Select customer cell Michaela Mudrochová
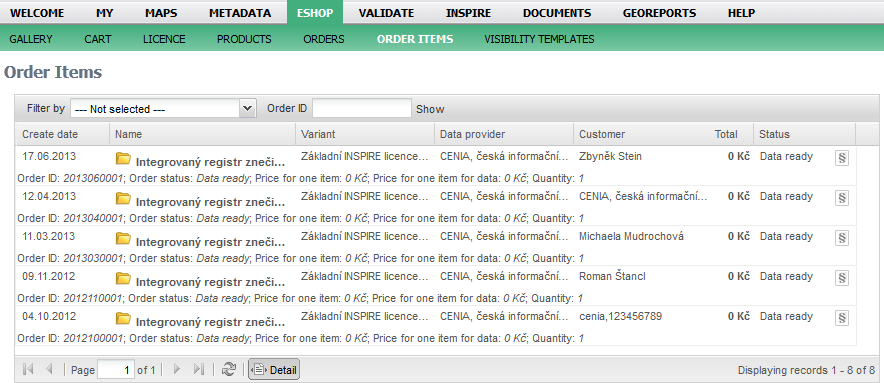Viewport: 884px width, 383px height. pos(631,236)
